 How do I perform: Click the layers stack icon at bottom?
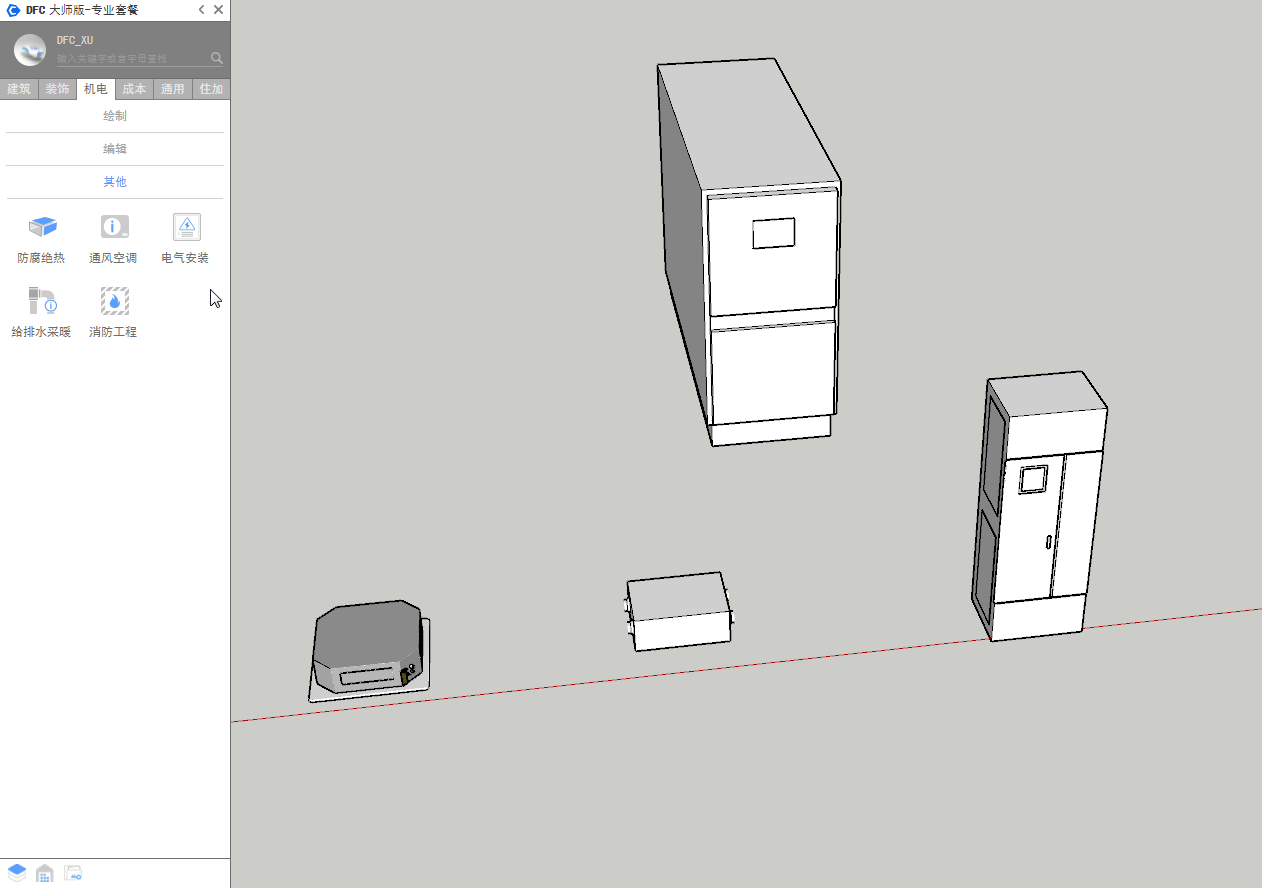17,873
